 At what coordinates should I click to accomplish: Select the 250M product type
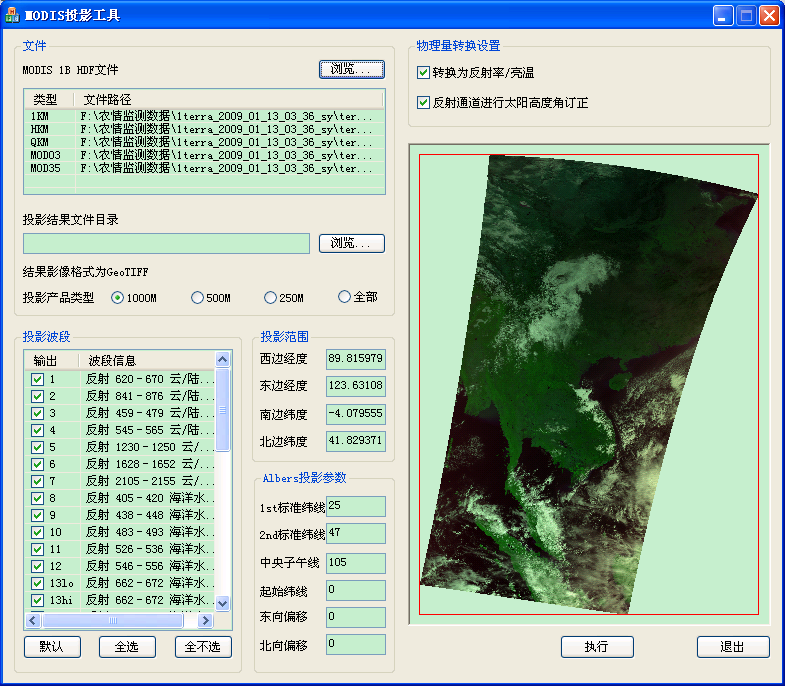coord(270,298)
